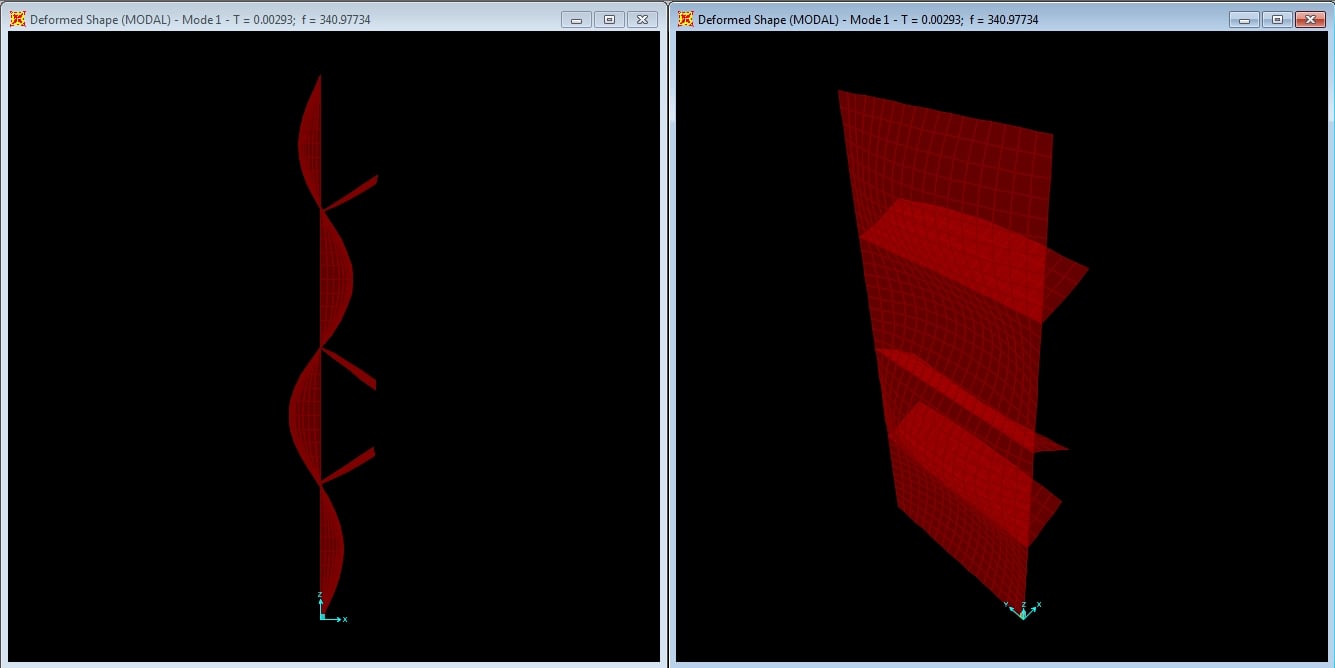Click the app icon in right window title bar

pyautogui.click(x=686, y=19)
